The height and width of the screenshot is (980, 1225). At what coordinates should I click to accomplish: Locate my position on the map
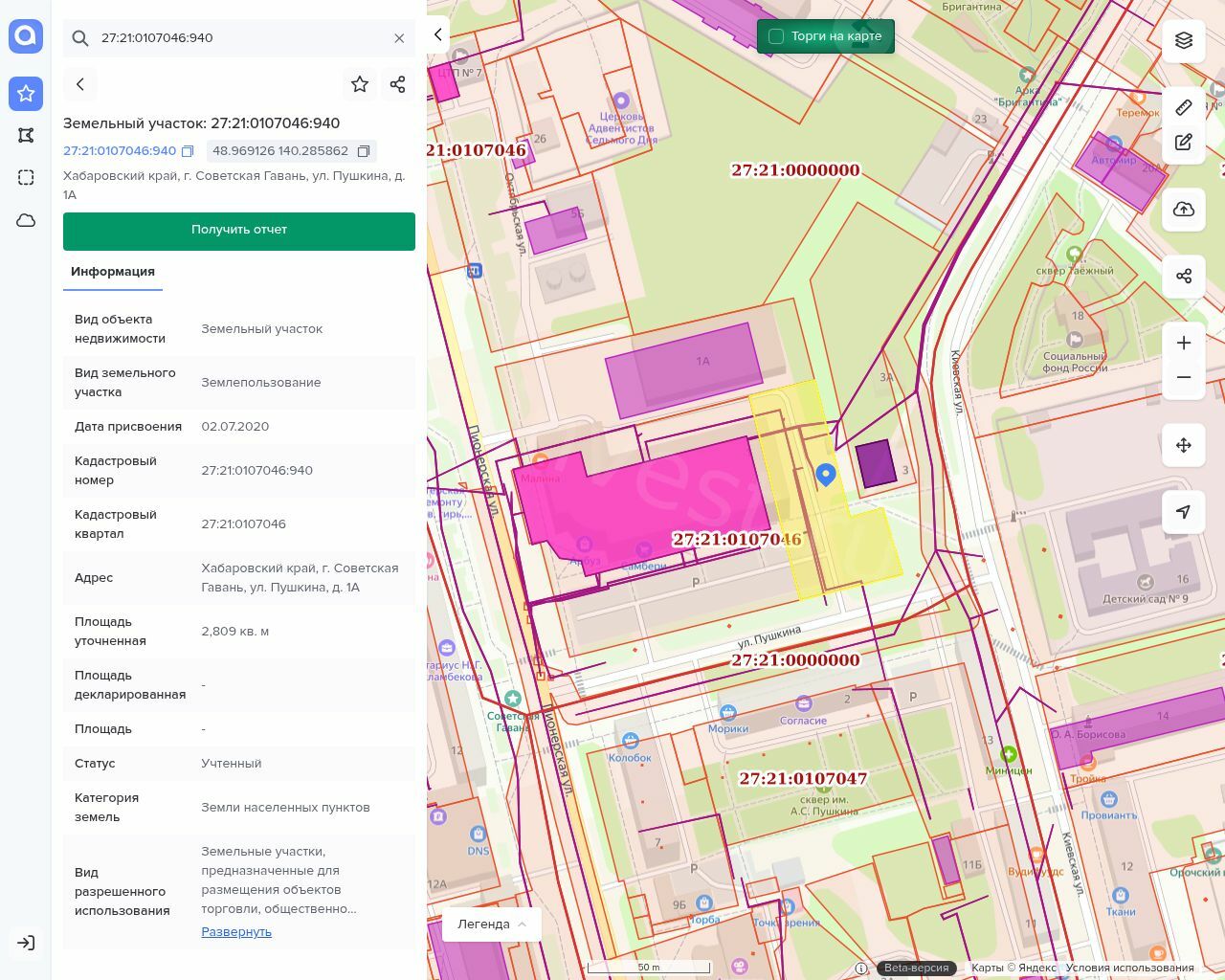pyautogui.click(x=1184, y=512)
